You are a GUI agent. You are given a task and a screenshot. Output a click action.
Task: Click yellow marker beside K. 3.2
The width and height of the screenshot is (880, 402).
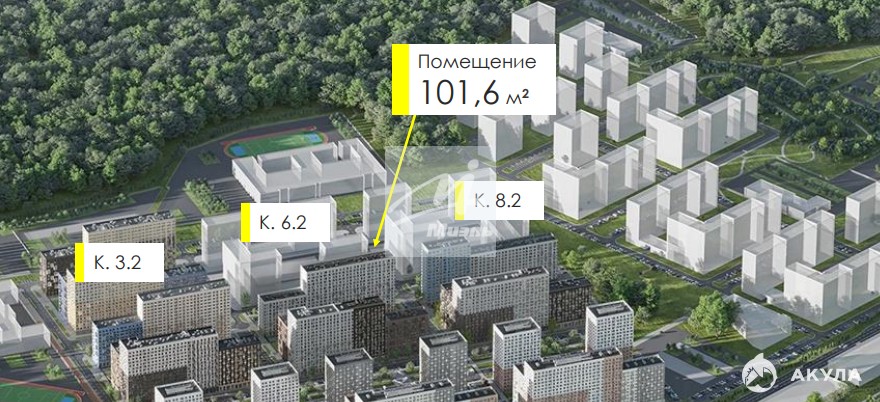click(x=80, y=262)
